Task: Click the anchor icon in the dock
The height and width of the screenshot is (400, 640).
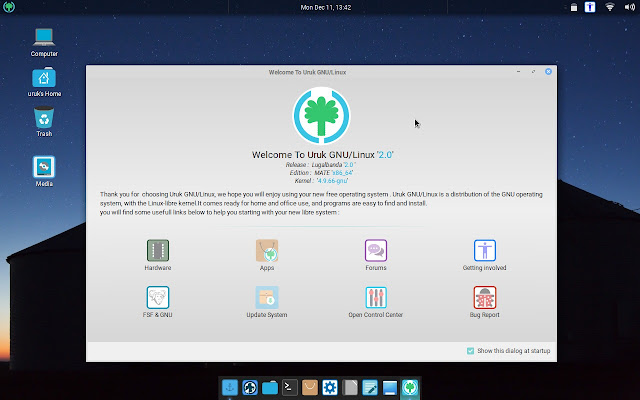Action: (x=230, y=387)
